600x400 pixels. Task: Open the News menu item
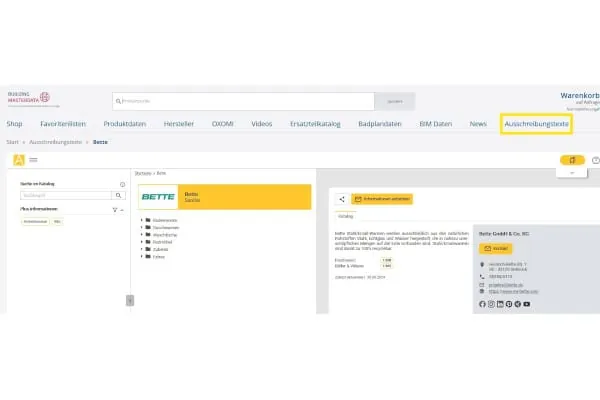478,124
